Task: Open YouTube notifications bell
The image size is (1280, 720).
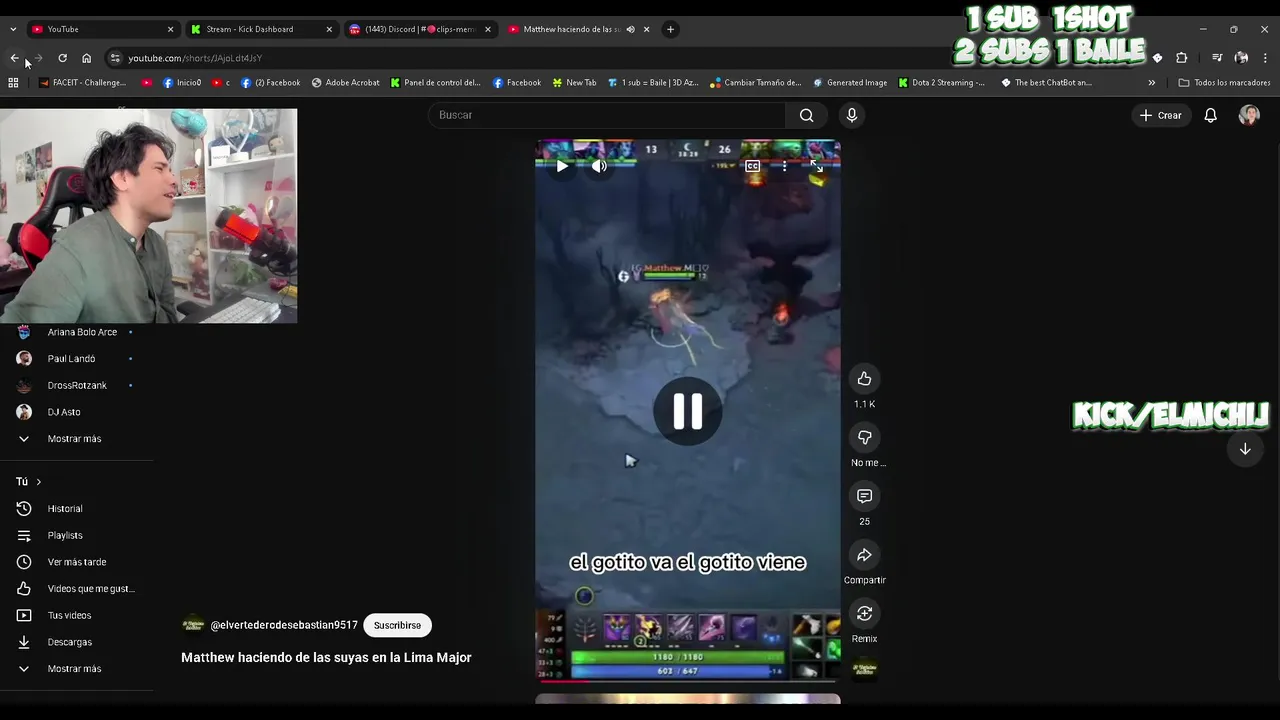Action: pyautogui.click(x=1210, y=115)
